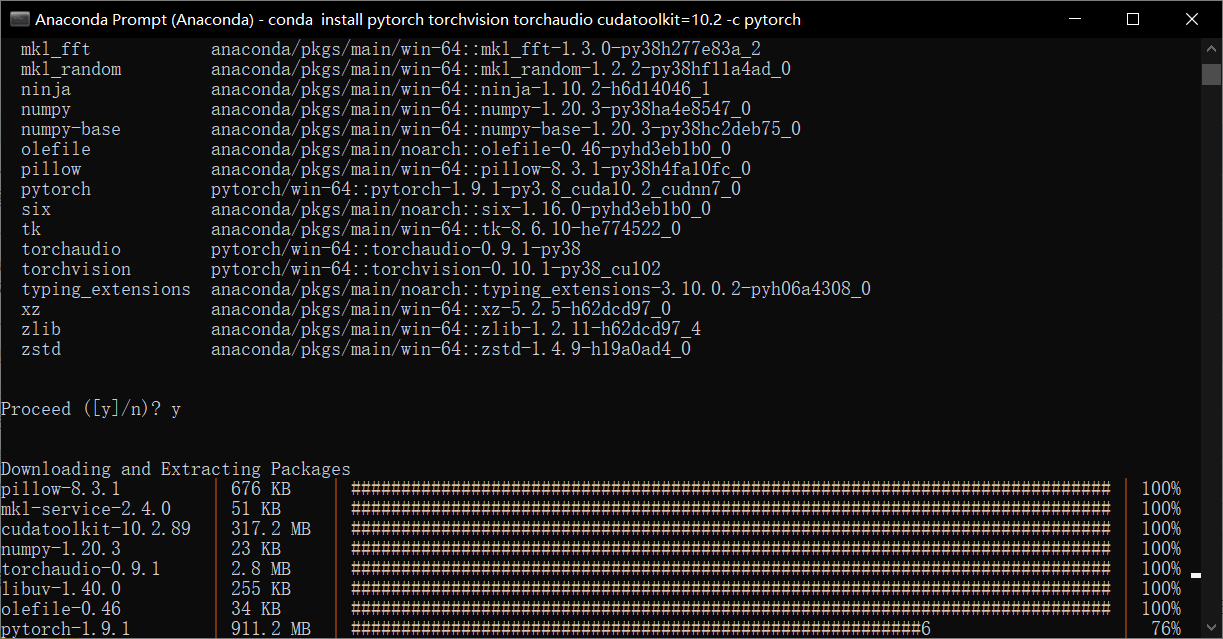Click the 'numpy-base' package name
Viewport: 1223px width, 639px height.
[71, 129]
